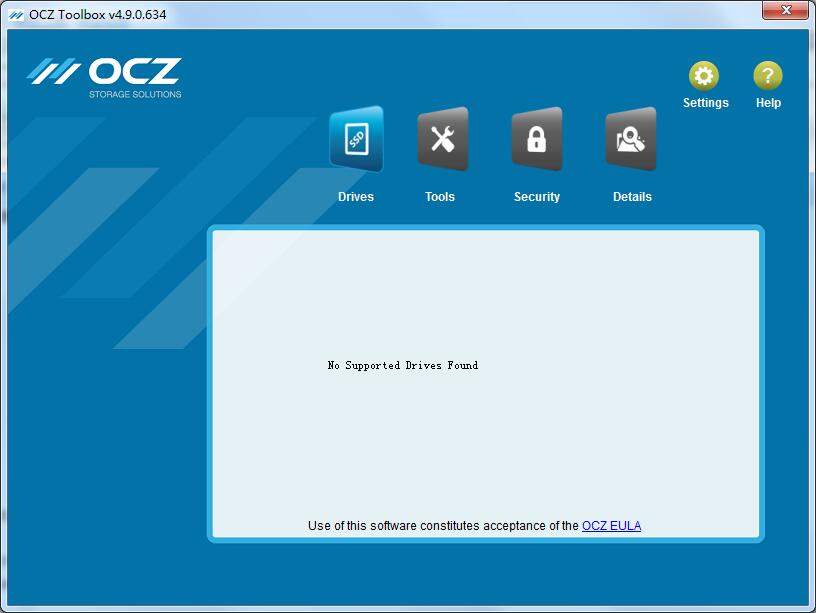Click the No Supported Drives Found message
Viewport: 816px width, 613px height.
pyautogui.click(x=402, y=365)
